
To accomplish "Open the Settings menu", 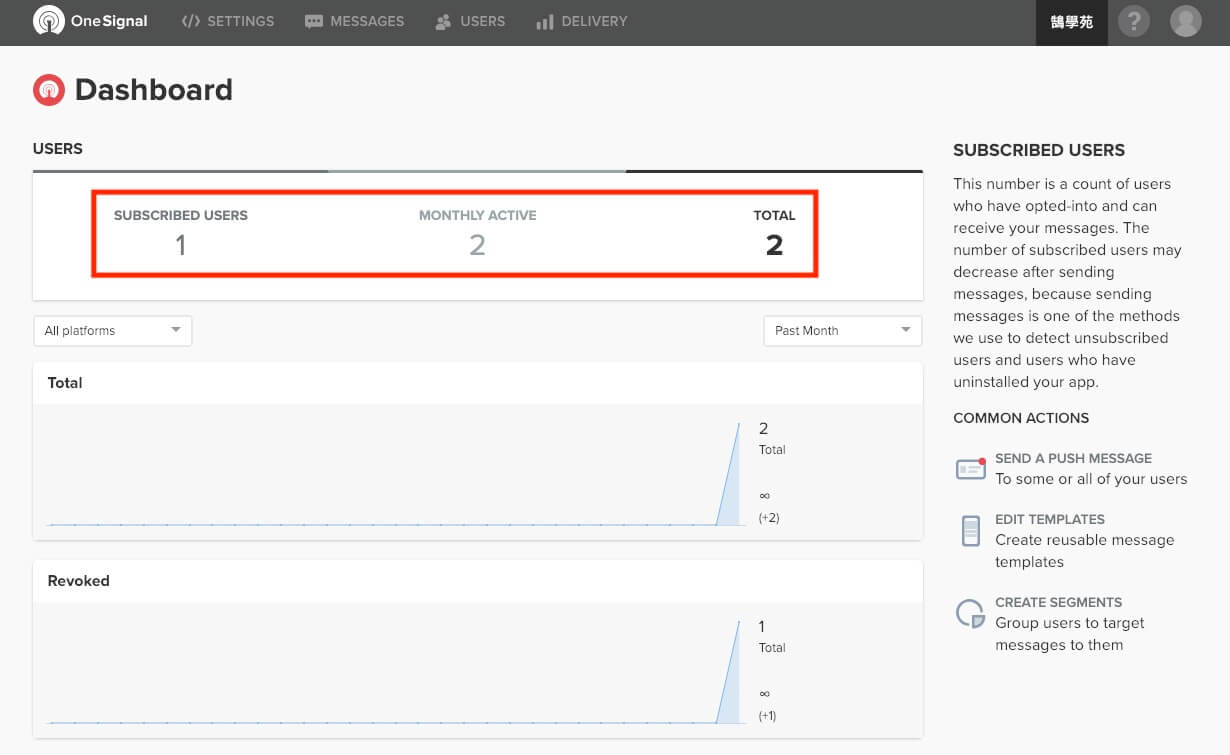I will click(x=228, y=21).
